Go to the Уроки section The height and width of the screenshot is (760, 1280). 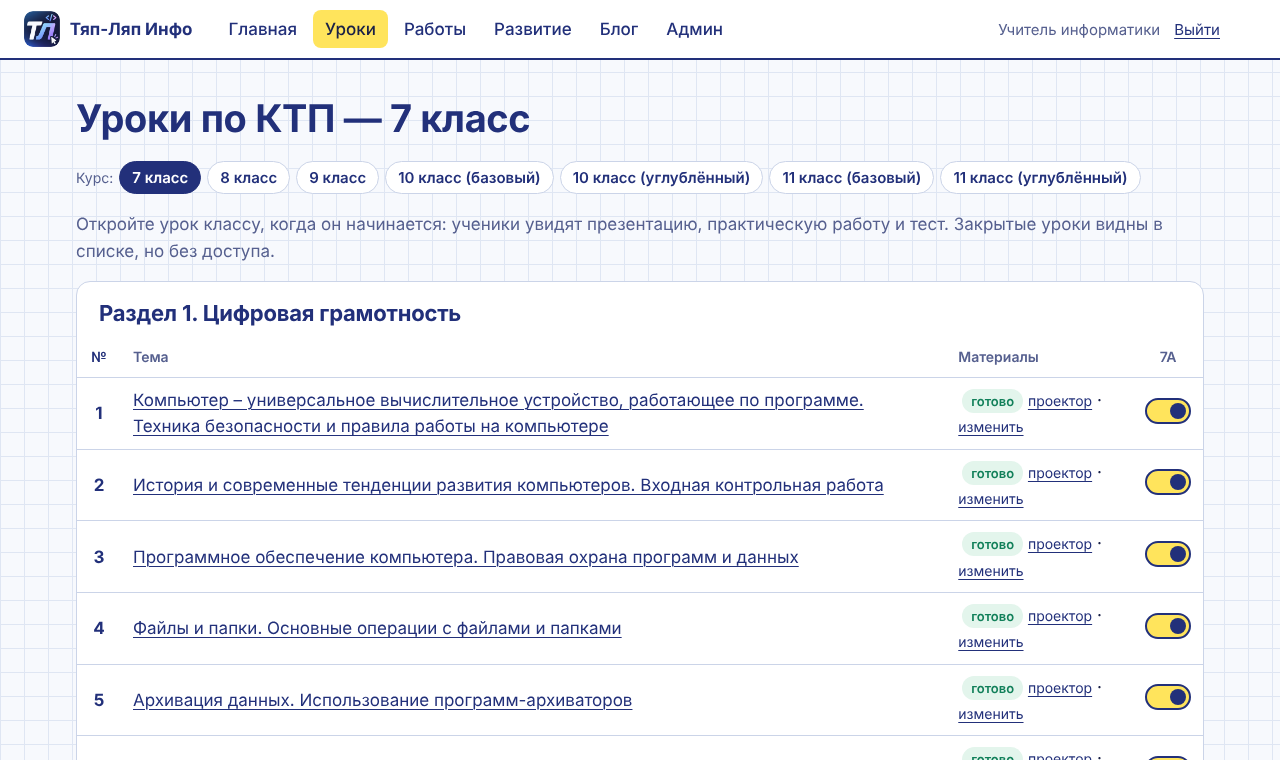coord(350,29)
